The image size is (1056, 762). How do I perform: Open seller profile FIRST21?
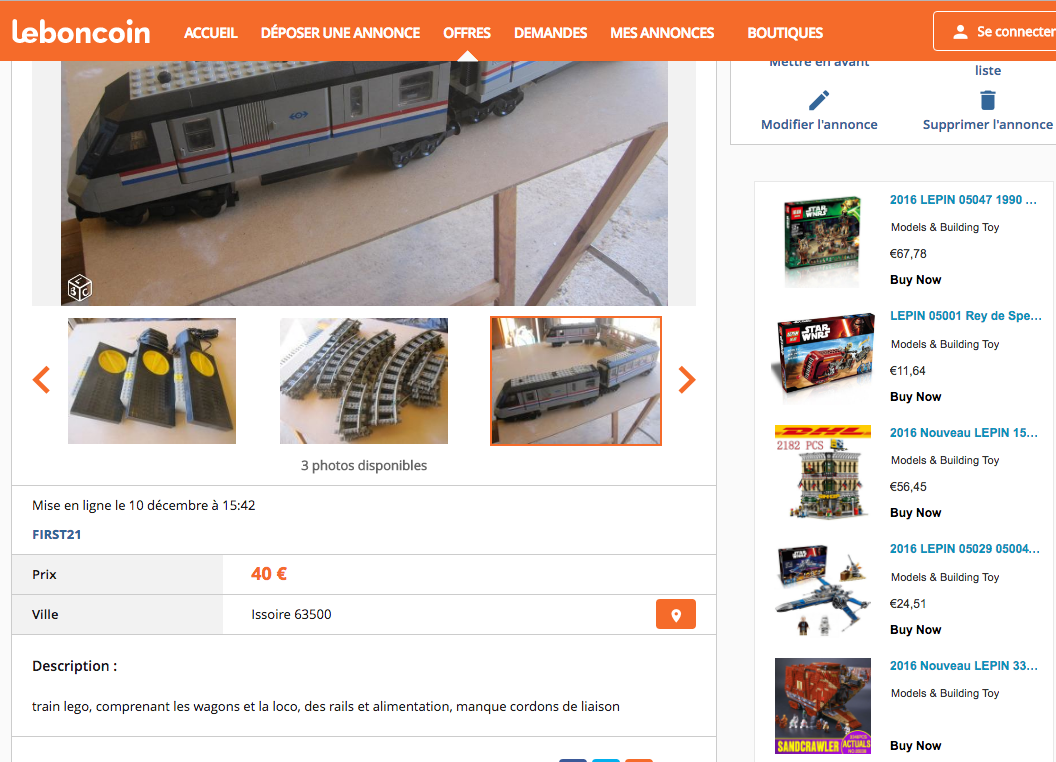click(57, 534)
